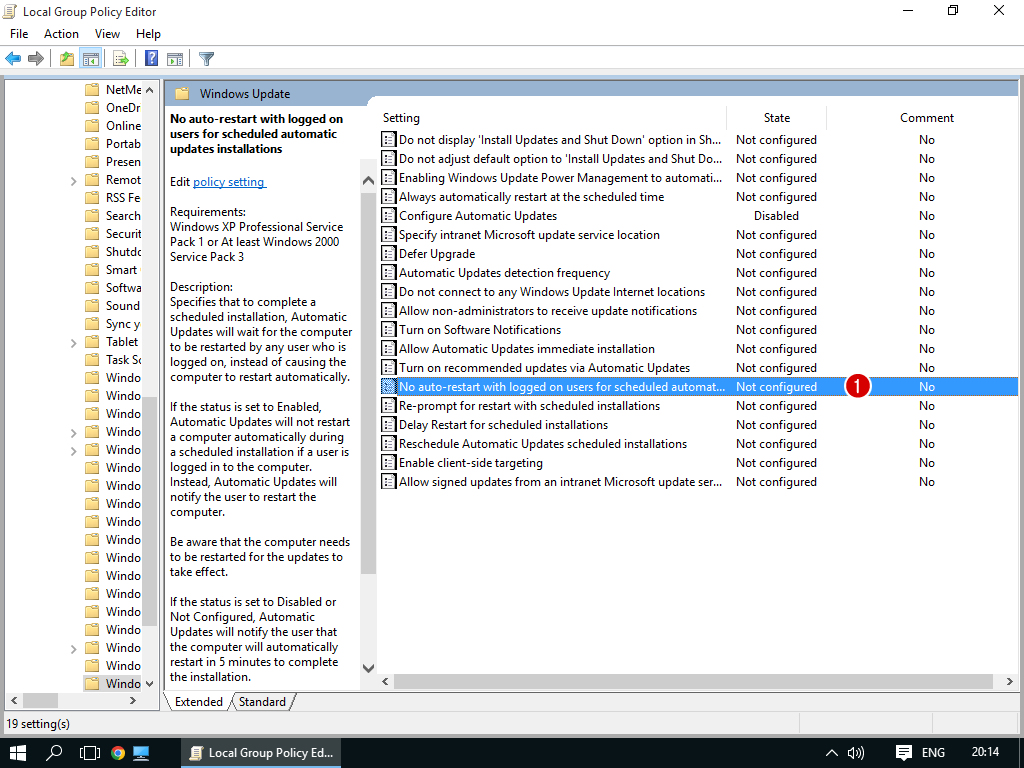
Task: Click the Filter funnel toolbar icon
Action: point(206,59)
